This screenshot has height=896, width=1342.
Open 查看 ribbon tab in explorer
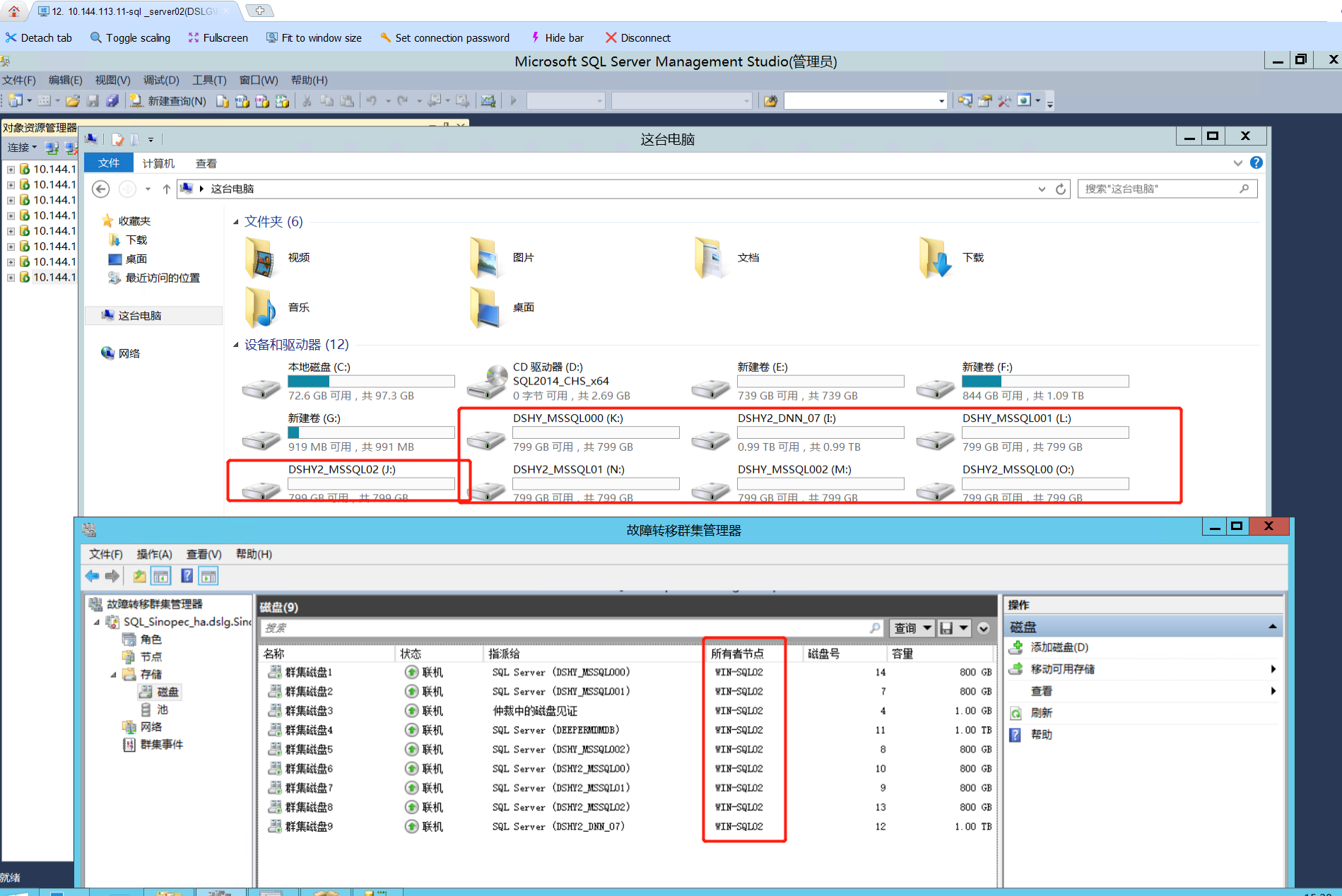point(206,163)
